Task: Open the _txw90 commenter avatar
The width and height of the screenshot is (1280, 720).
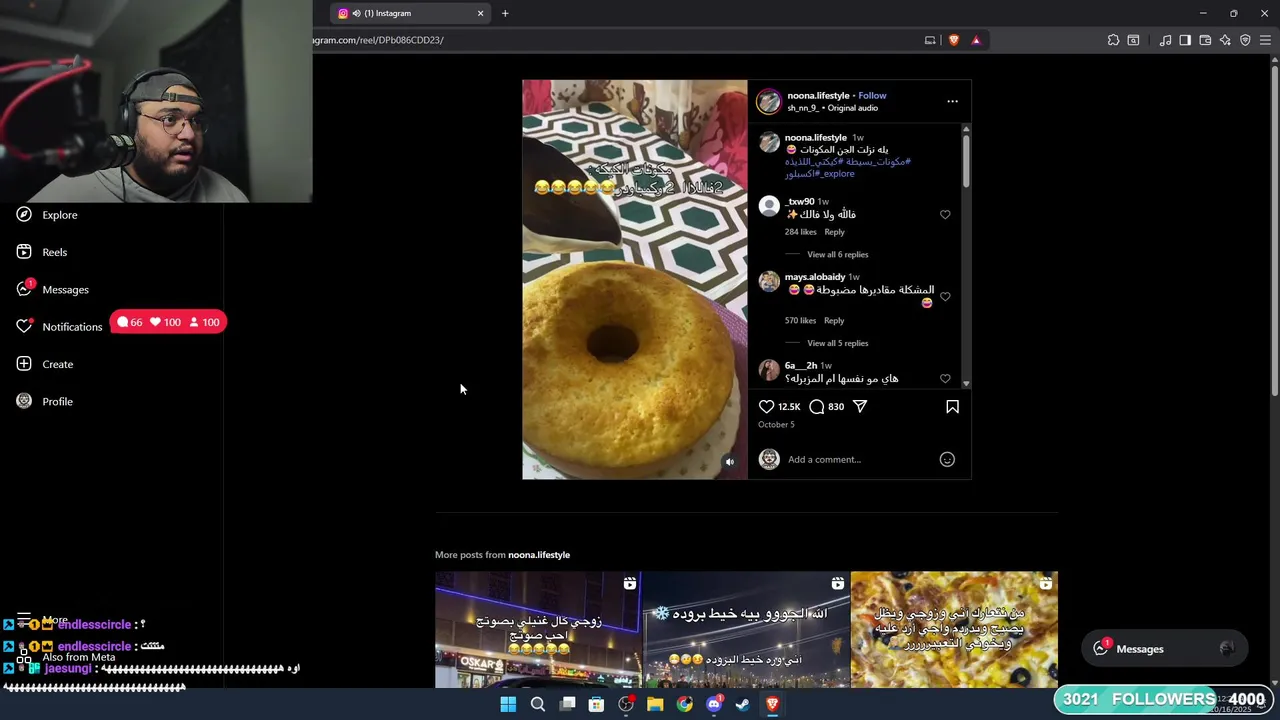Action: click(x=768, y=206)
